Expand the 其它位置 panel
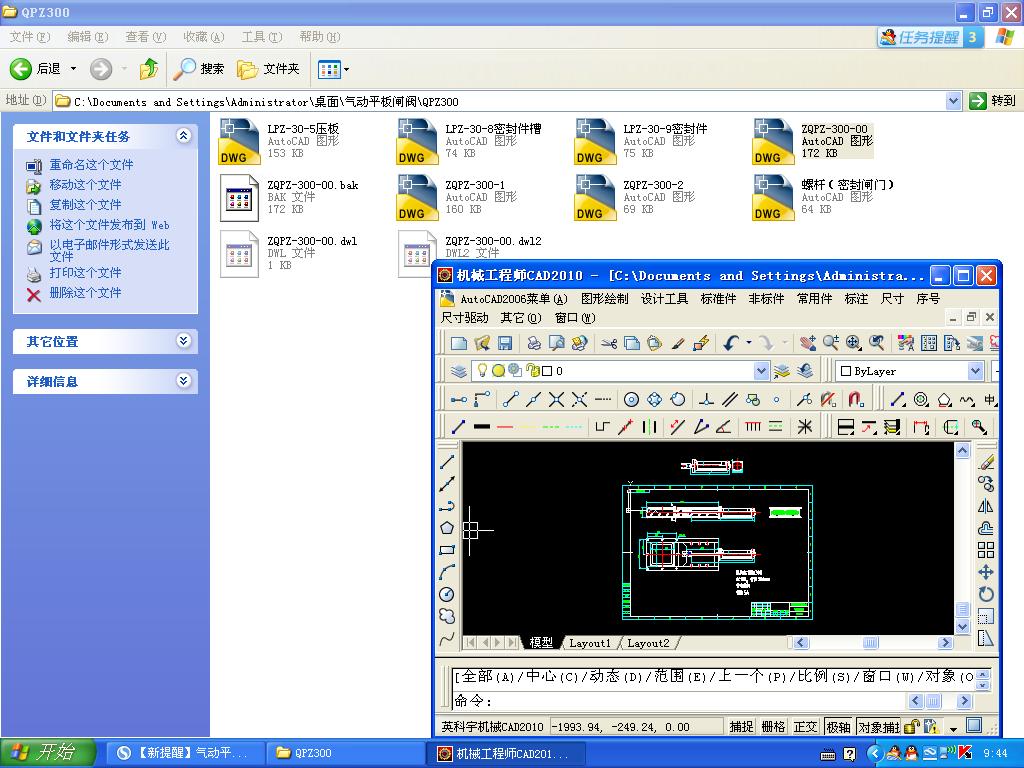 point(184,341)
